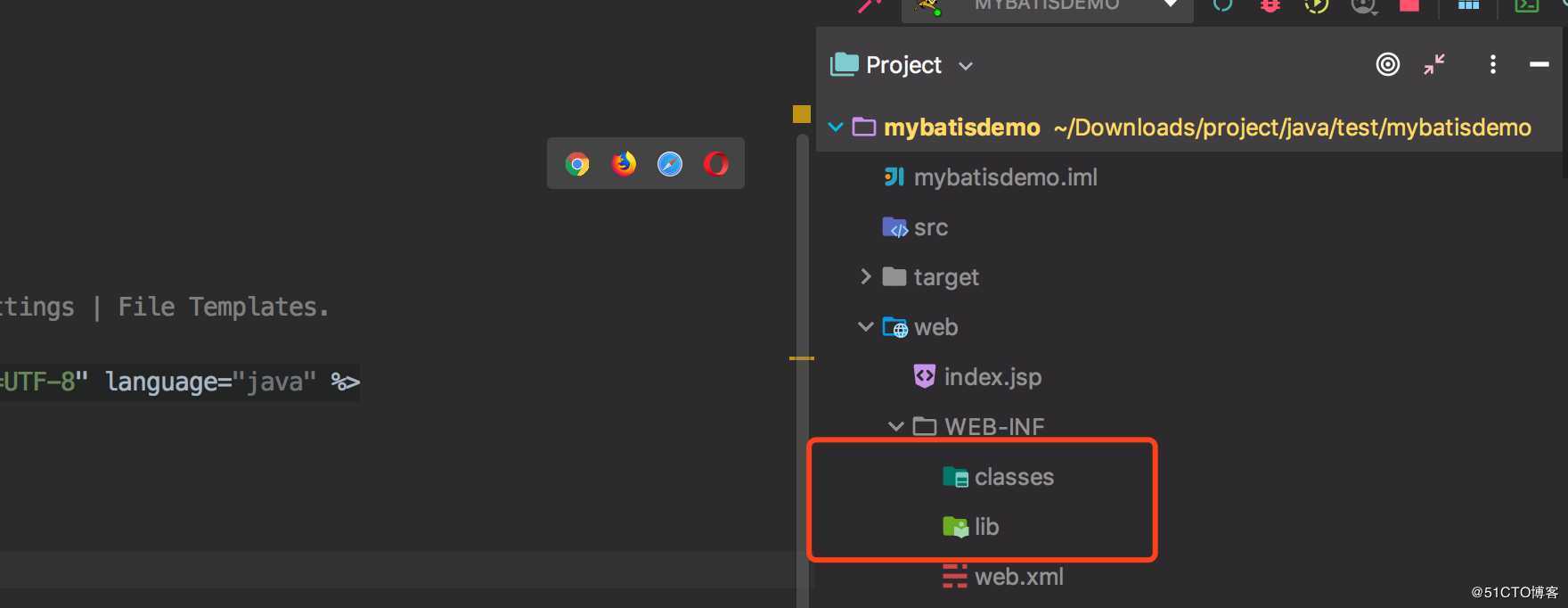Click the mybatisdemo.iml file icon
This screenshot has width=1568, height=608.
[x=894, y=177]
